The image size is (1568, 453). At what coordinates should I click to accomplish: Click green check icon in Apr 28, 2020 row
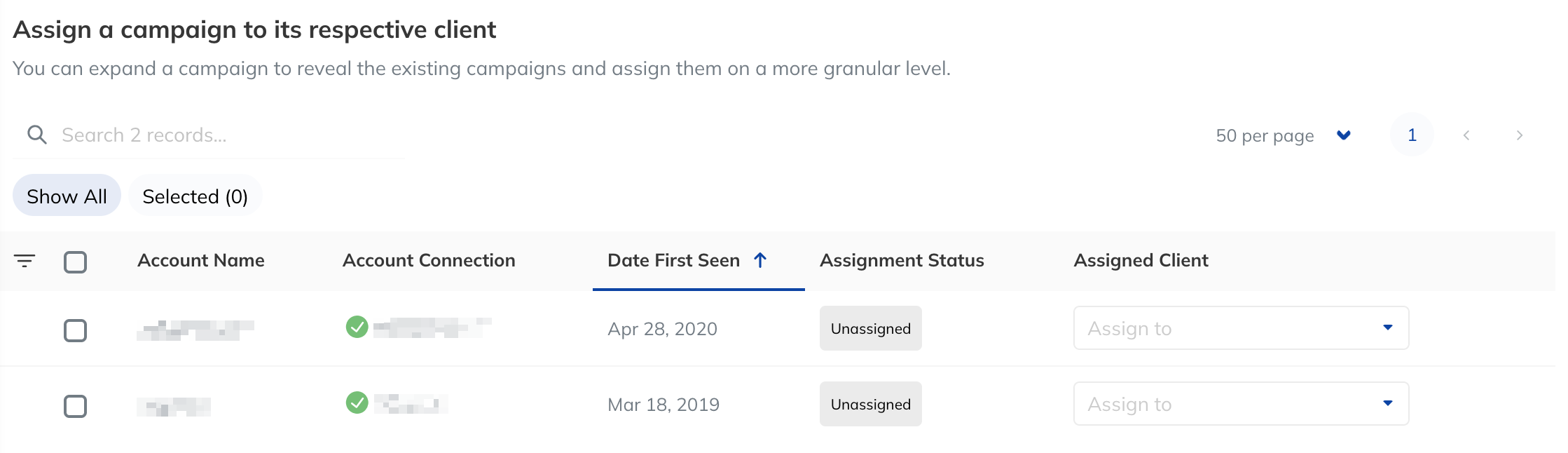click(357, 327)
